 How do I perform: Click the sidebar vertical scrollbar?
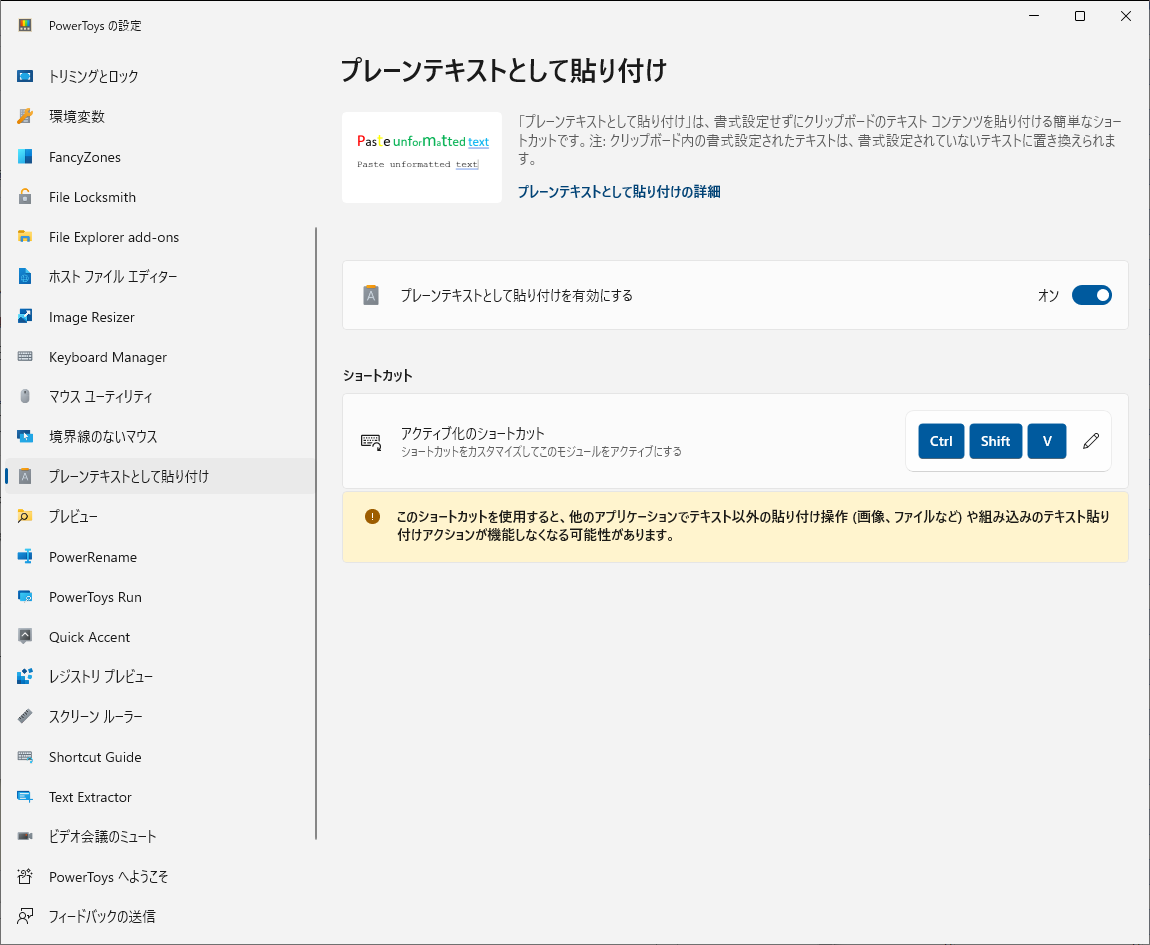point(316,533)
